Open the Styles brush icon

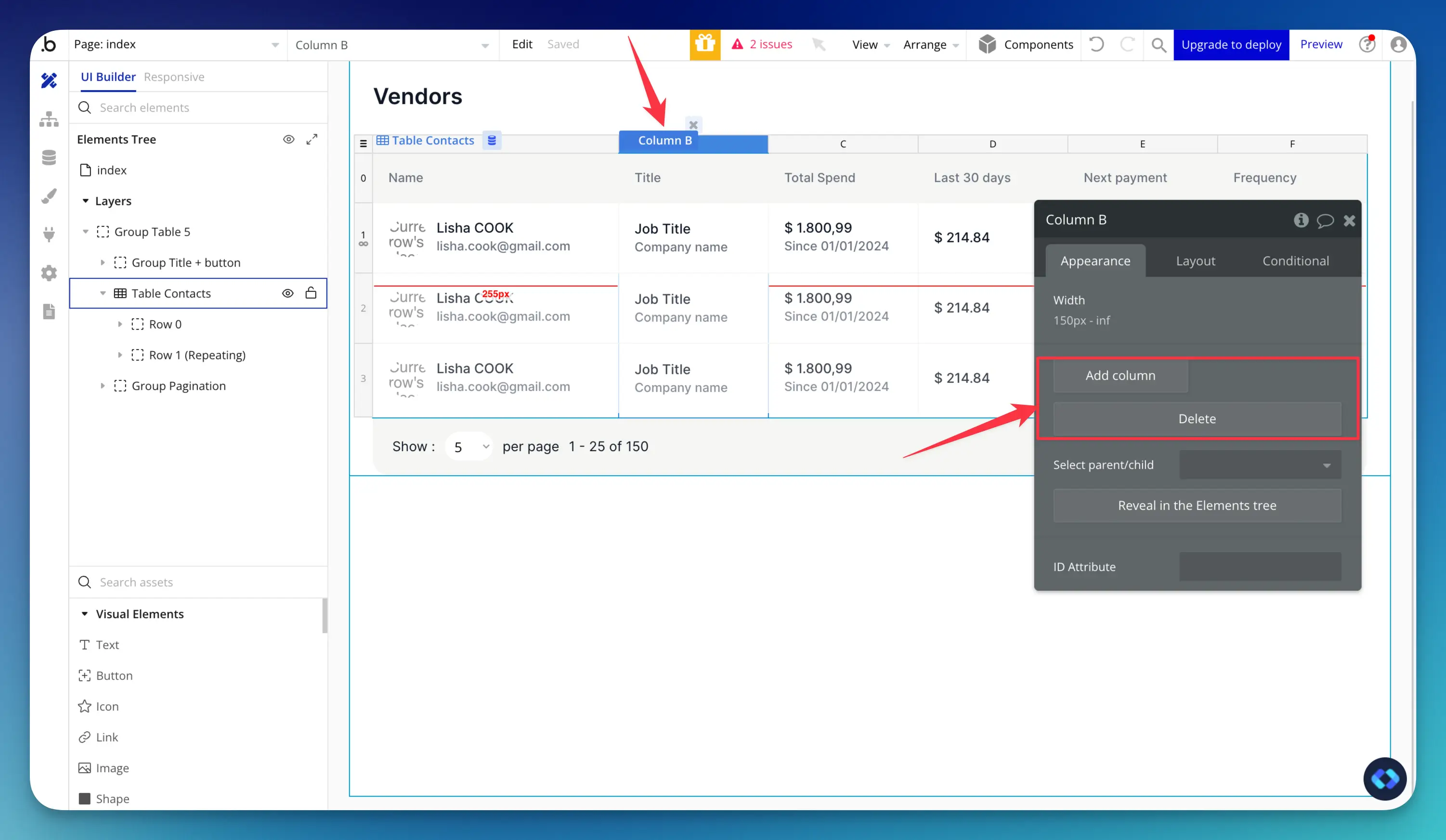tap(49, 195)
